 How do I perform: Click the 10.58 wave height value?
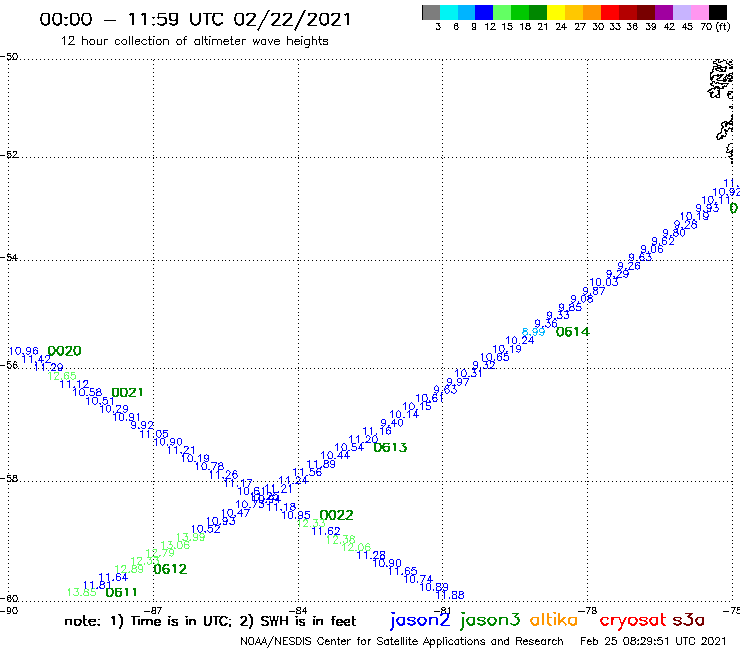tap(87, 392)
